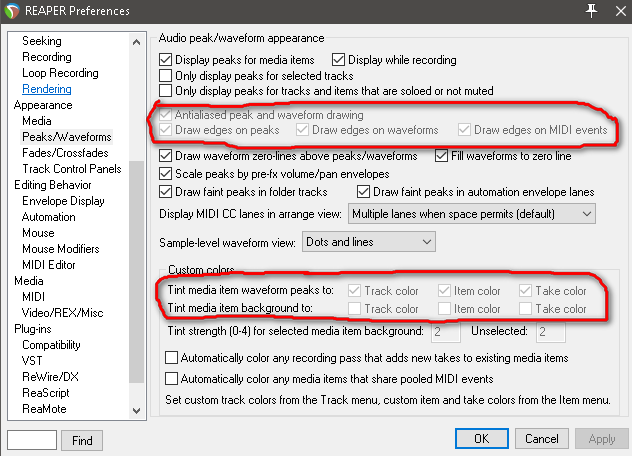Click the Cancel button
Image resolution: width=632 pixels, height=456 pixels.
[542, 438]
